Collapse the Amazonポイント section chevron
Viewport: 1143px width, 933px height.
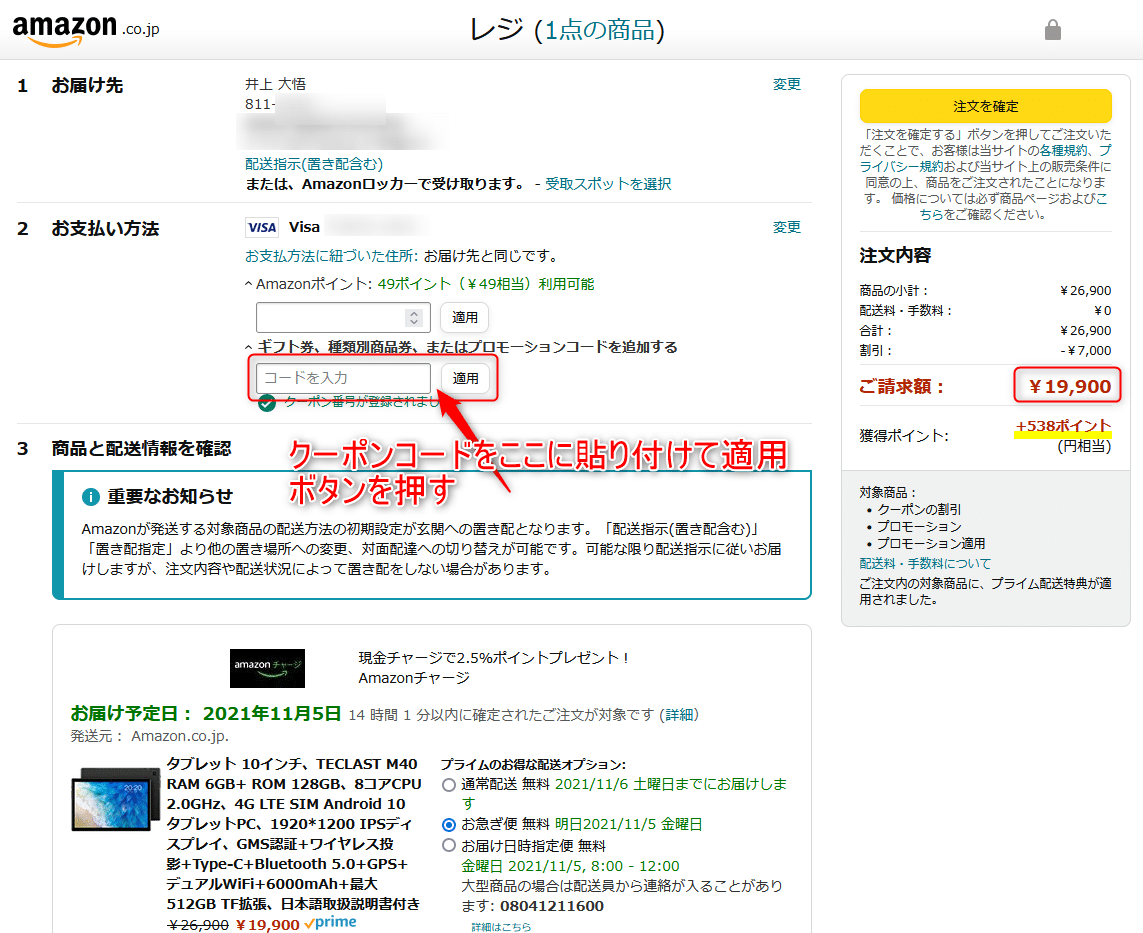point(249,284)
